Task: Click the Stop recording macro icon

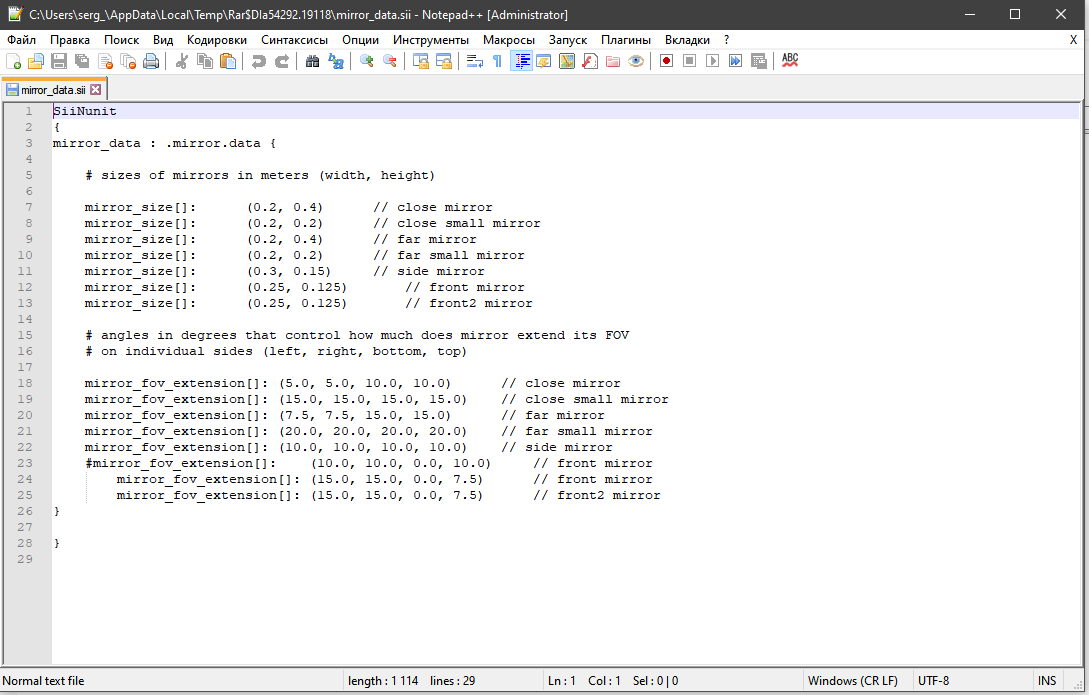Action: click(690, 61)
